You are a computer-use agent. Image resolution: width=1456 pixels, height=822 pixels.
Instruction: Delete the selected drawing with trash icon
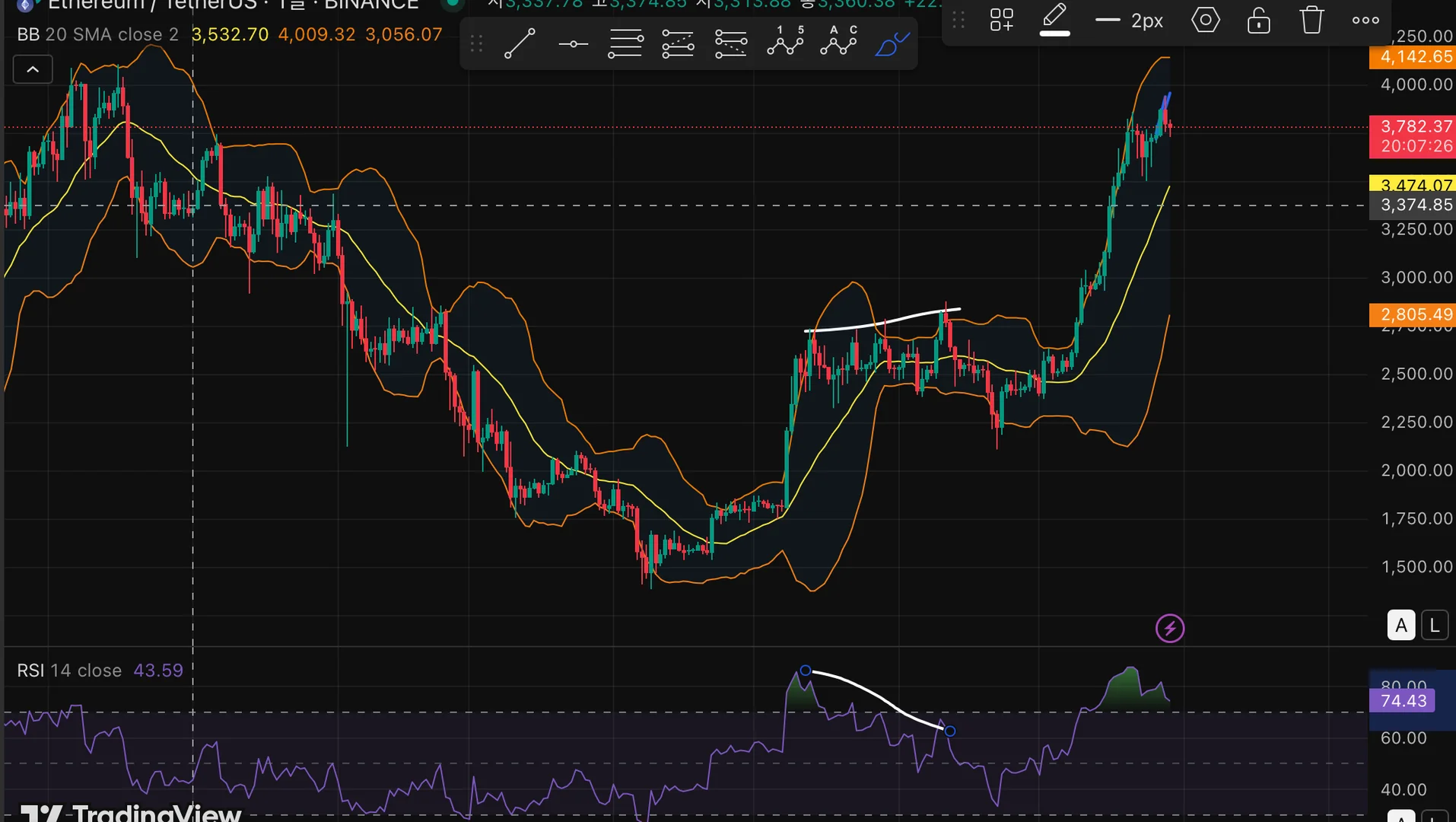[1311, 21]
